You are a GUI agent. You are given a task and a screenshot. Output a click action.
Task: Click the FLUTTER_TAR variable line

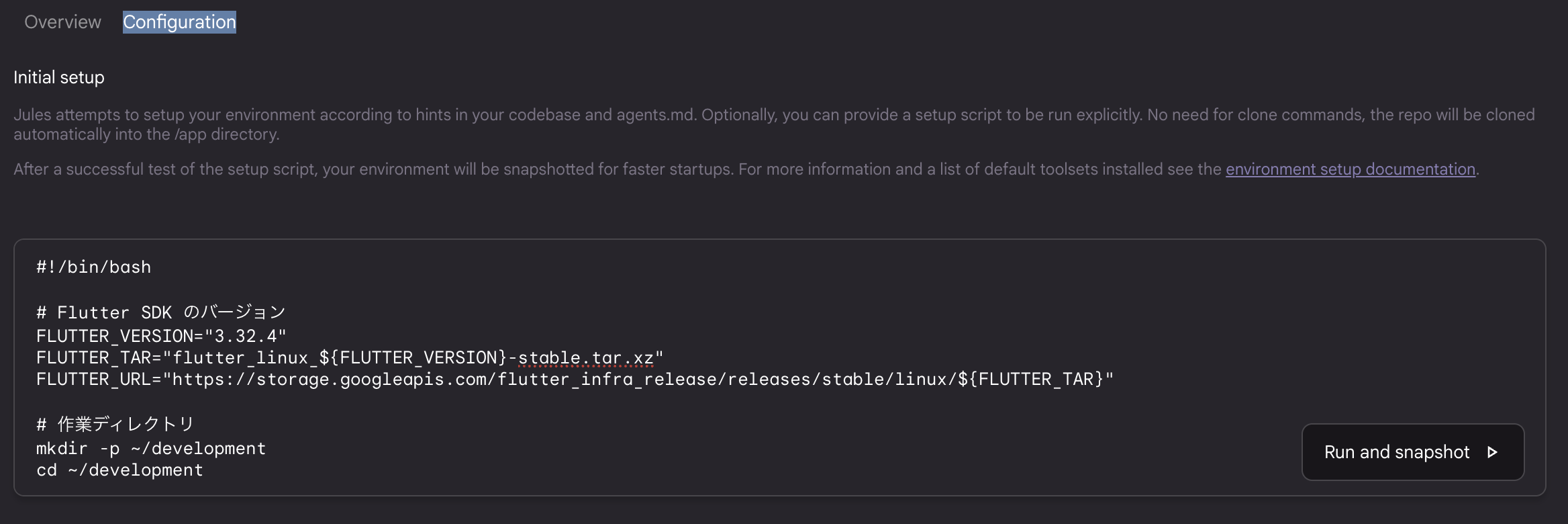pos(350,358)
